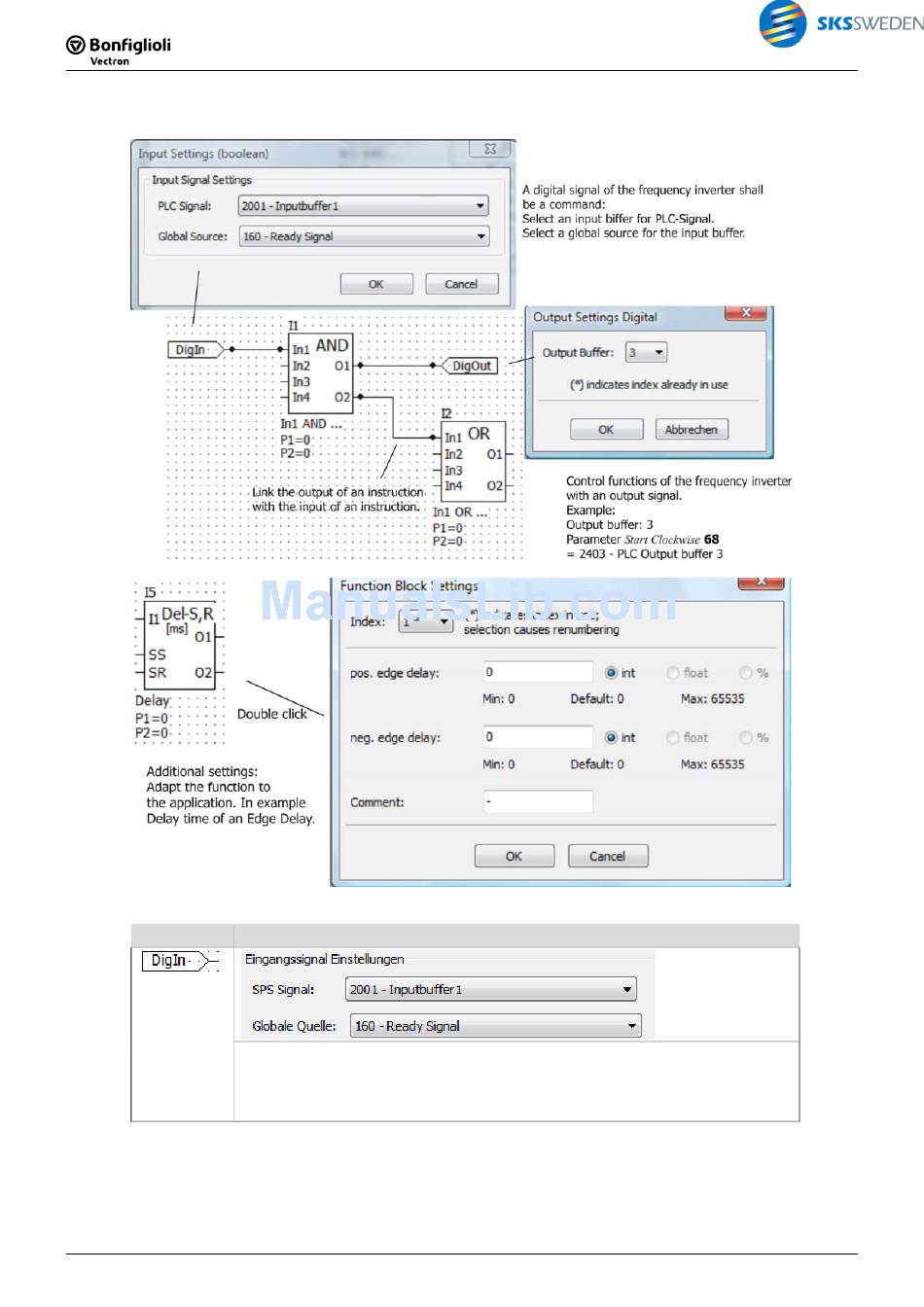Screen dimensions: 924x1307
Task: Click the 'In1 OR ...' label below OR block
Action: [x=460, y=512]
